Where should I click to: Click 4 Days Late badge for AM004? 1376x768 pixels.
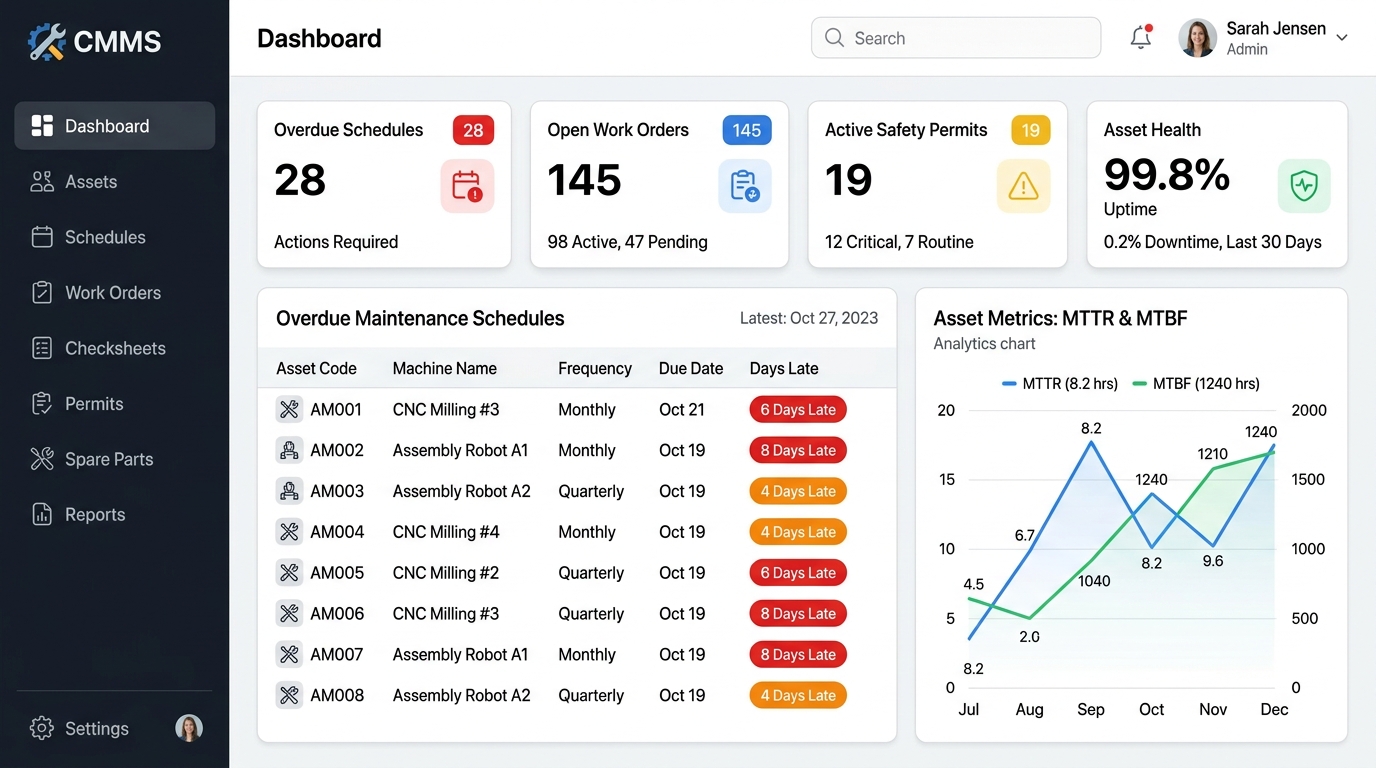tap(798, 532)
